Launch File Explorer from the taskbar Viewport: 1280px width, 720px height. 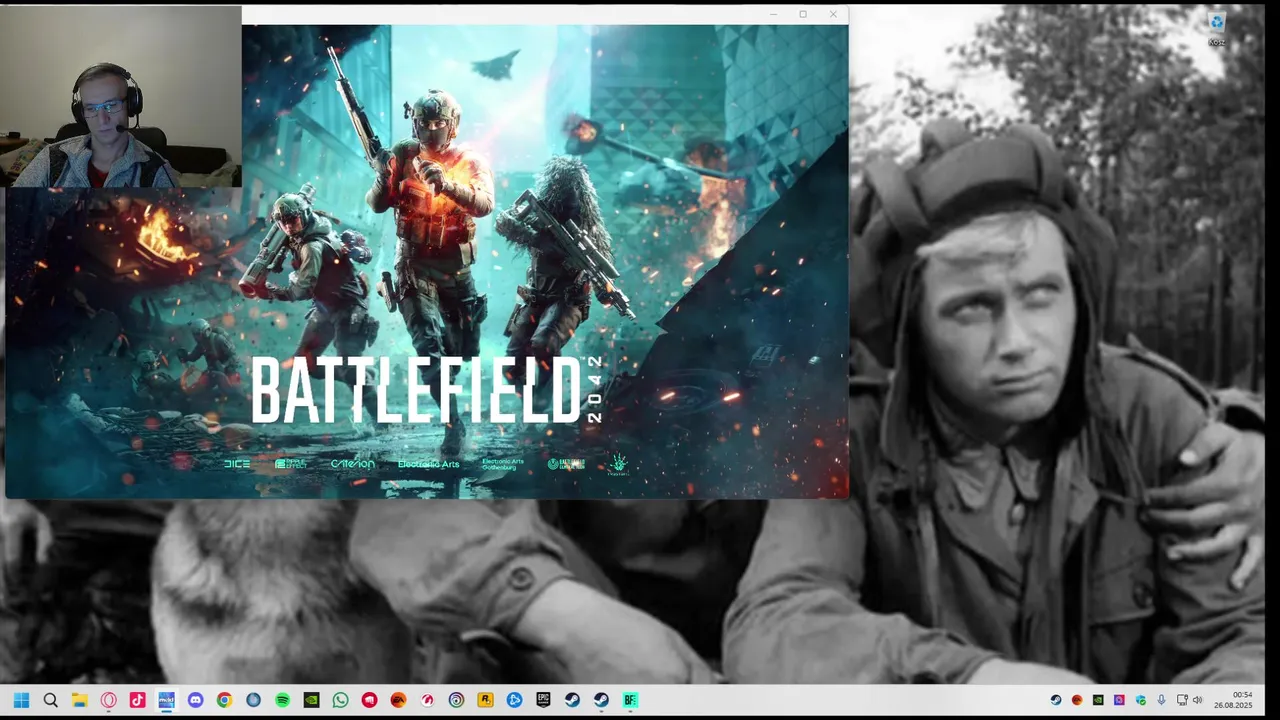(x=79, y=700)
